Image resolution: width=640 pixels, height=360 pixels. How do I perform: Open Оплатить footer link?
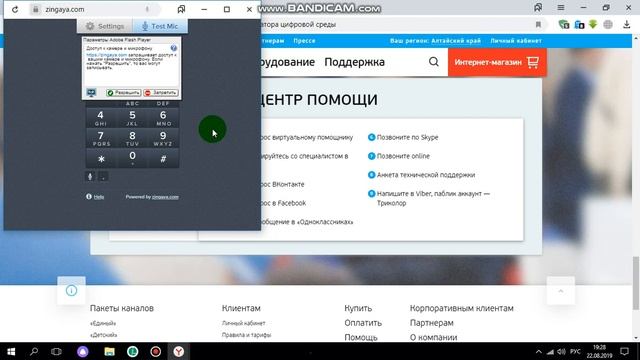point(363,323)
